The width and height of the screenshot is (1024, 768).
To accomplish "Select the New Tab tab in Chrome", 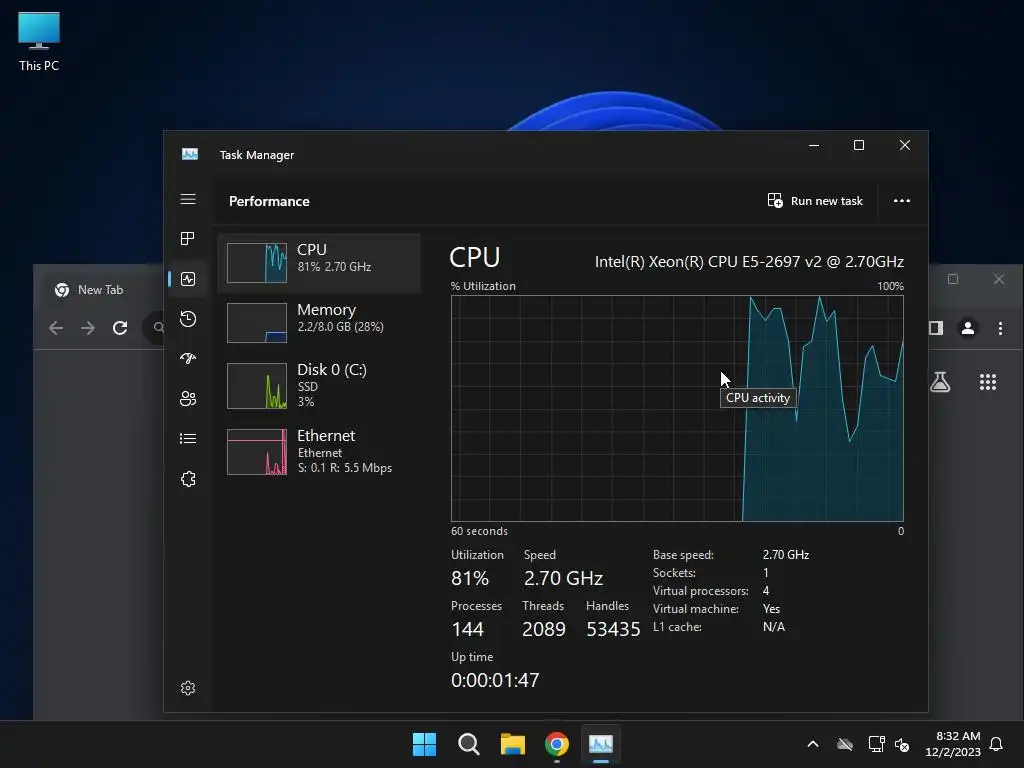I will [99, 290].
